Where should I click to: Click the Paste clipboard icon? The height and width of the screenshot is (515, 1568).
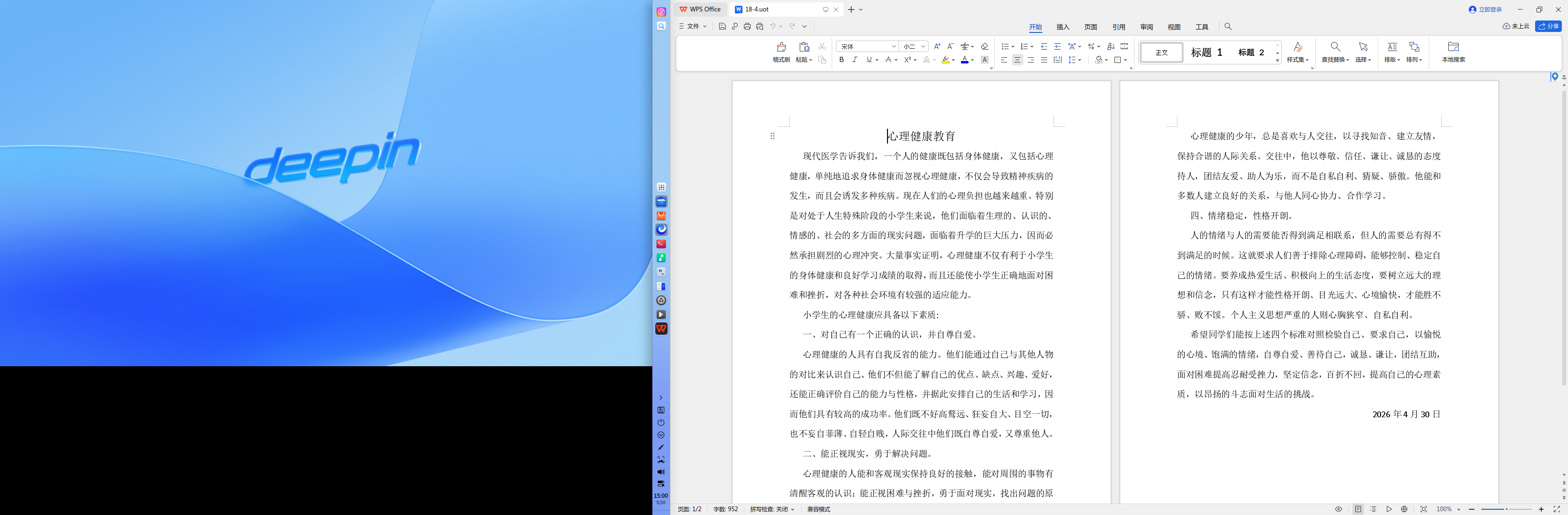pyautogui.click(x=804, y=47)
